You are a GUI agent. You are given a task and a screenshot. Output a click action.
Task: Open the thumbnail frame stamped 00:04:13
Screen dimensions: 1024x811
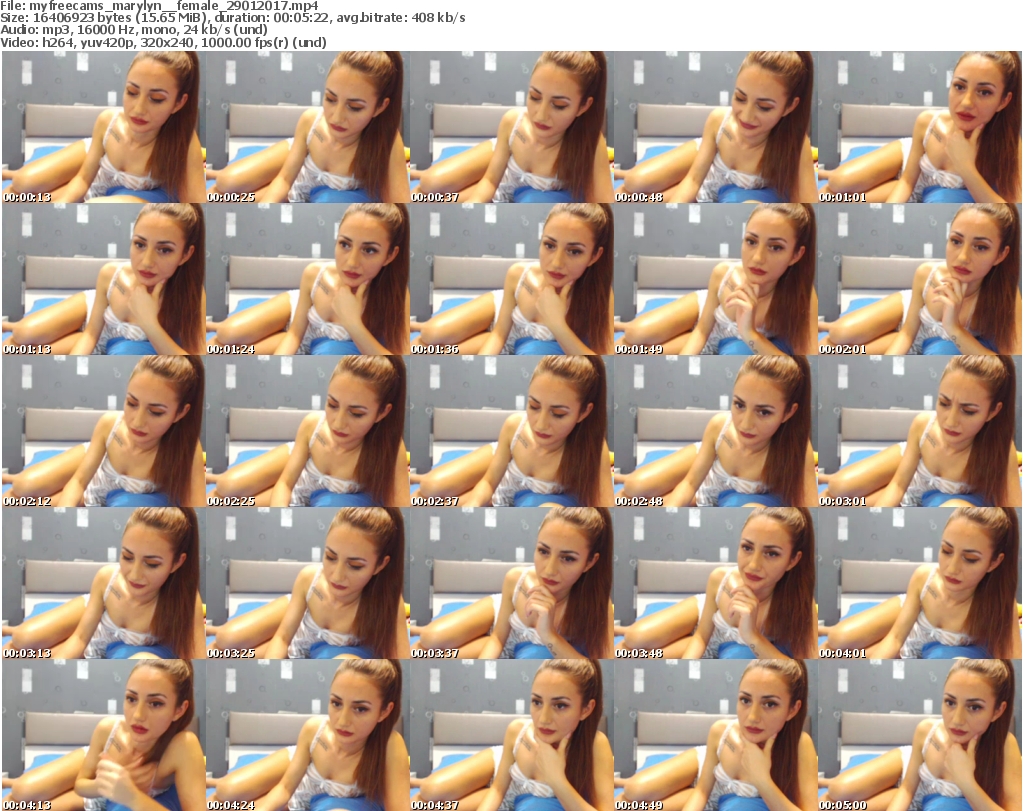pos(103,735)
